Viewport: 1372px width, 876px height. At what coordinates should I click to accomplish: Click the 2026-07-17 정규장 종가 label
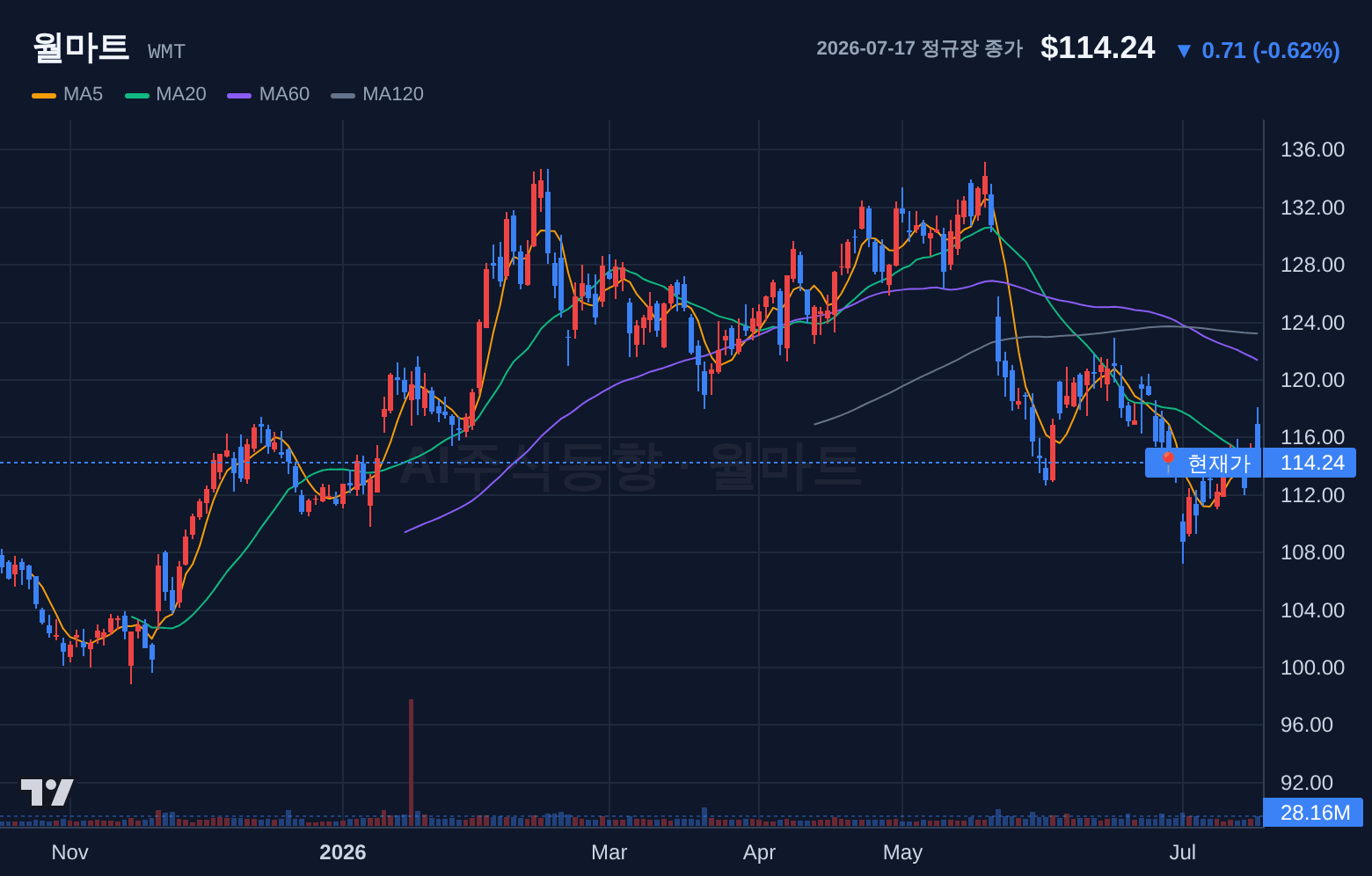tap(920, 48)
